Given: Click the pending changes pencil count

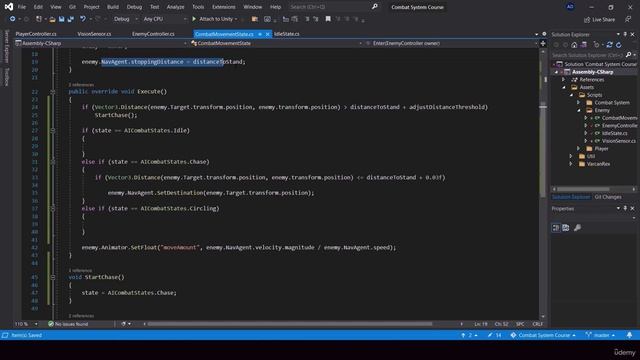Looking at the screenshot, I should [x=494, y=335].
